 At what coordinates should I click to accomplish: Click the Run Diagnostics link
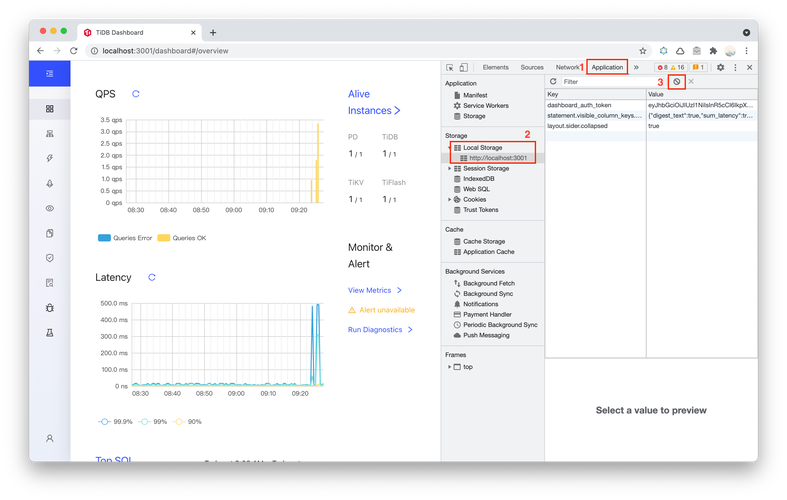(375, 329)
